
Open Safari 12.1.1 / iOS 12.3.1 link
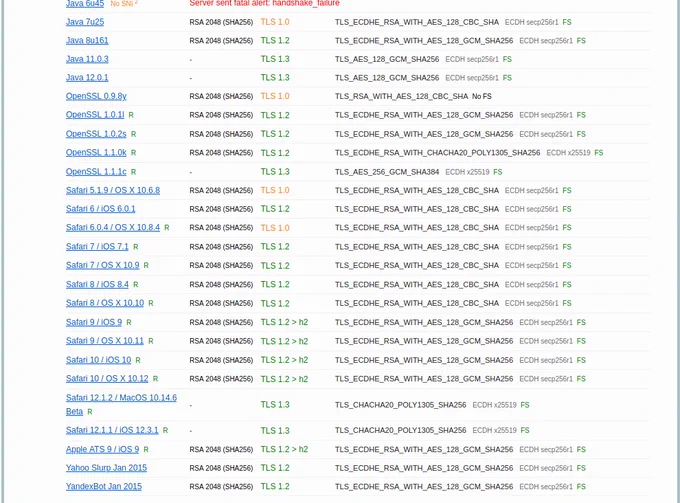(112, 430)
